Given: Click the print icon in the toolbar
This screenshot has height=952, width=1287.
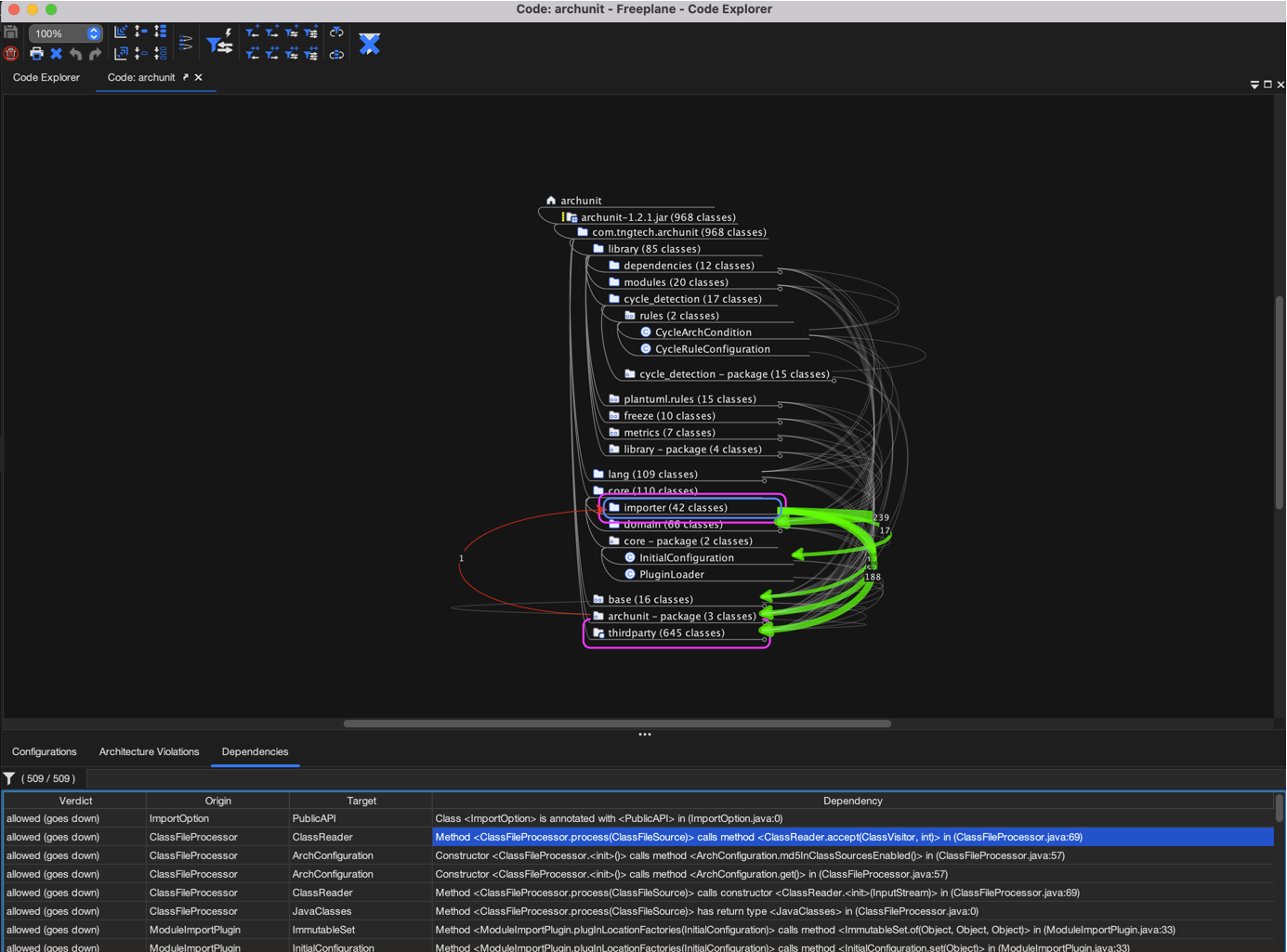Looking at the screenshot, I should [x=36, y=54].
